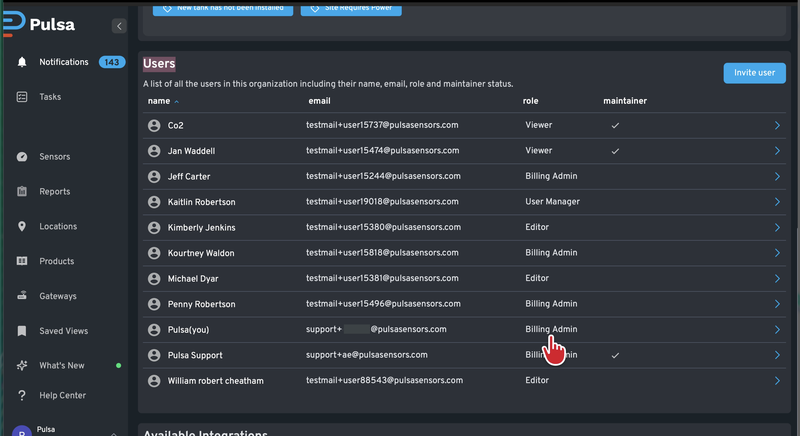Open Co2 user details with chevron
Image resolution: width=800 pixels, height=436 pixels.
777,125
